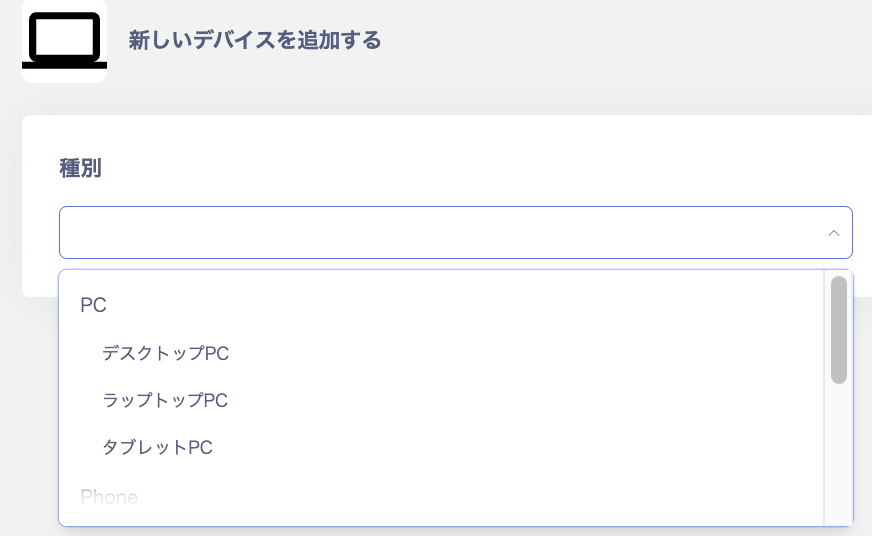Image resolution: width=872 pixels, height=536 pixels.
Task: Click the scrollbar track below the thumb
Action: [x=839, y=450]
